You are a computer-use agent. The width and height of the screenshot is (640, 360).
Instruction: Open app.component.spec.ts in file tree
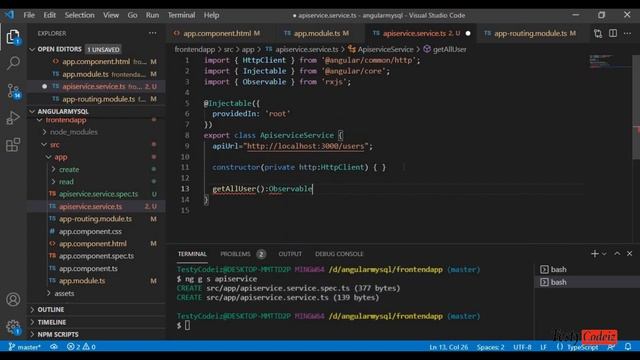point(96,256)
